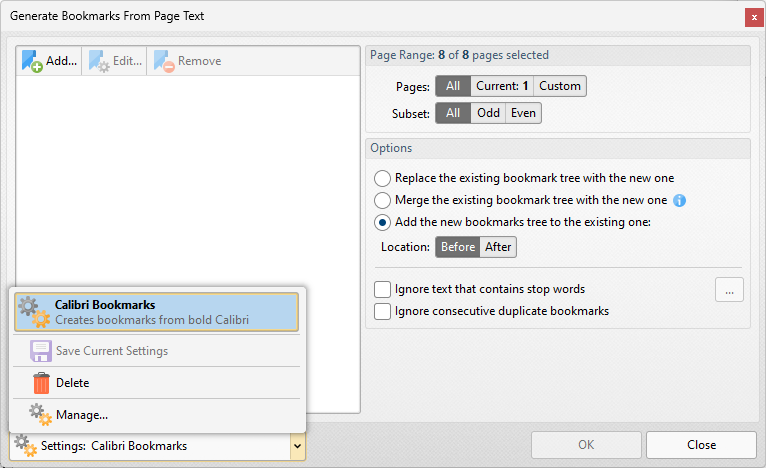The width and height of the screenshot is (766, 468).
Task: Click the info icon beside Merge option
Action: [679, 200]
